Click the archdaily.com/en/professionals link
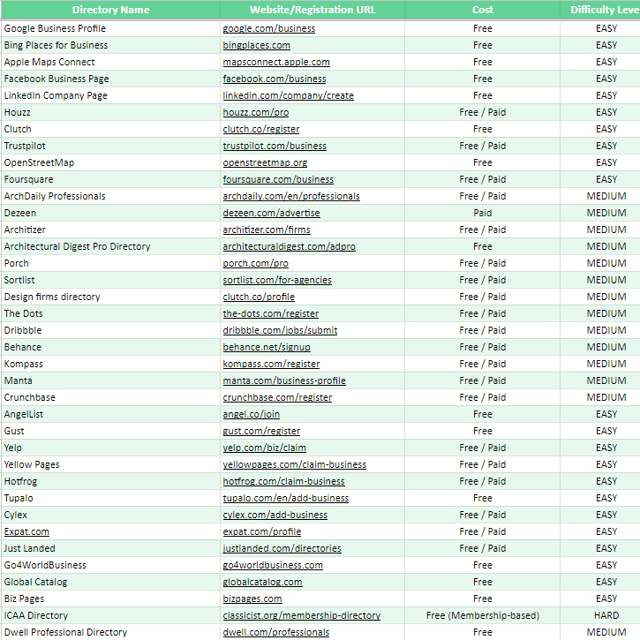Viewport: 640px width, 640px height. pos(291,196)
